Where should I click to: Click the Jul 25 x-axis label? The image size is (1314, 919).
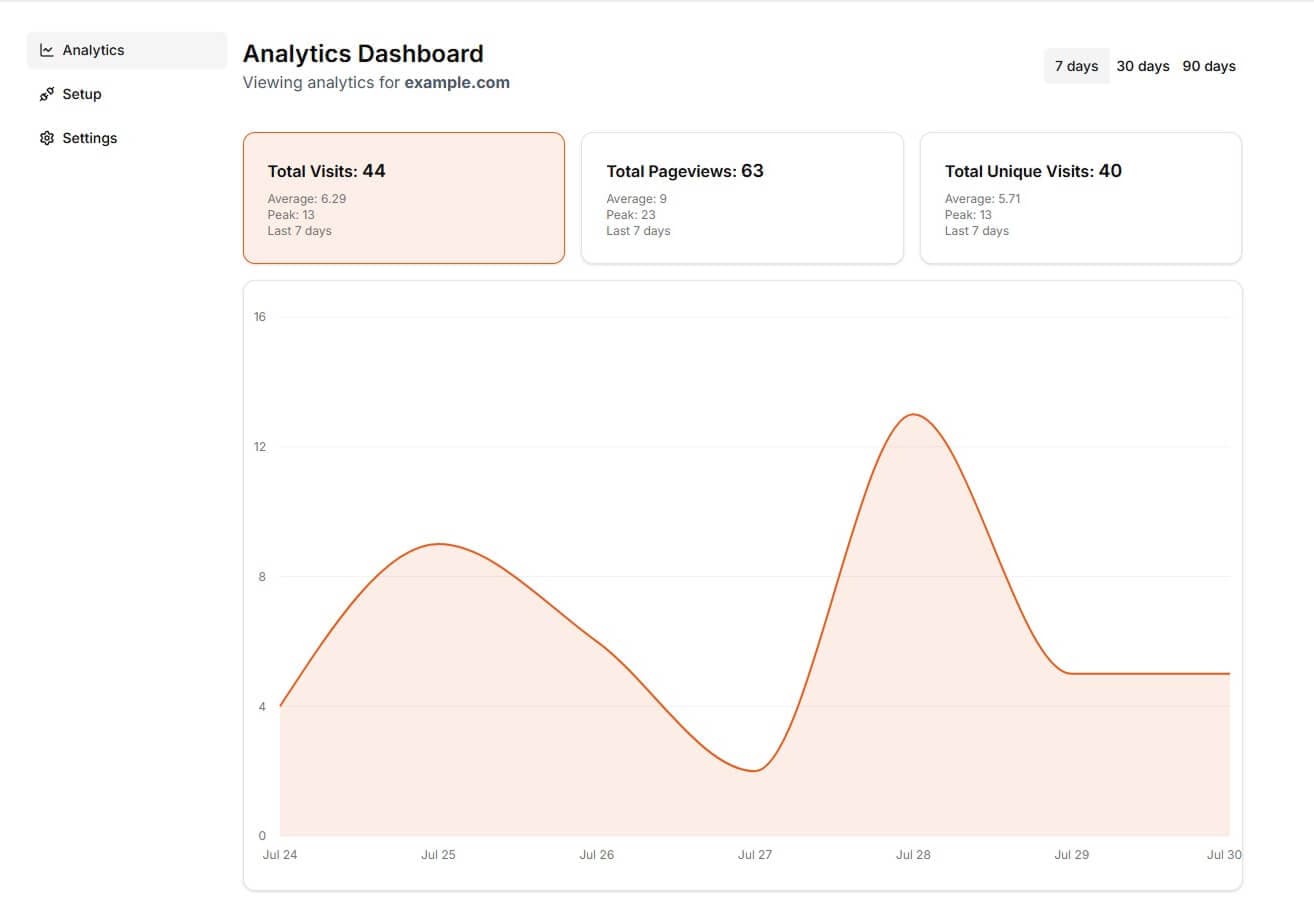coord(438,855)
